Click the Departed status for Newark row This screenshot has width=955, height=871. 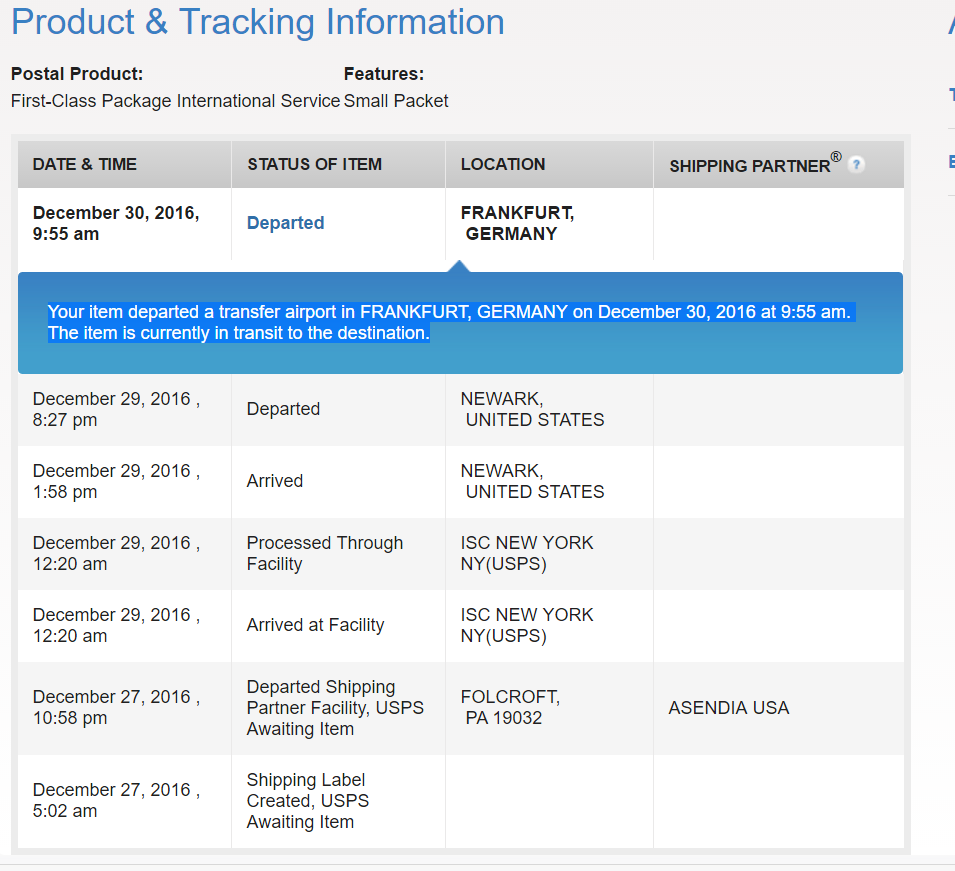283,409
